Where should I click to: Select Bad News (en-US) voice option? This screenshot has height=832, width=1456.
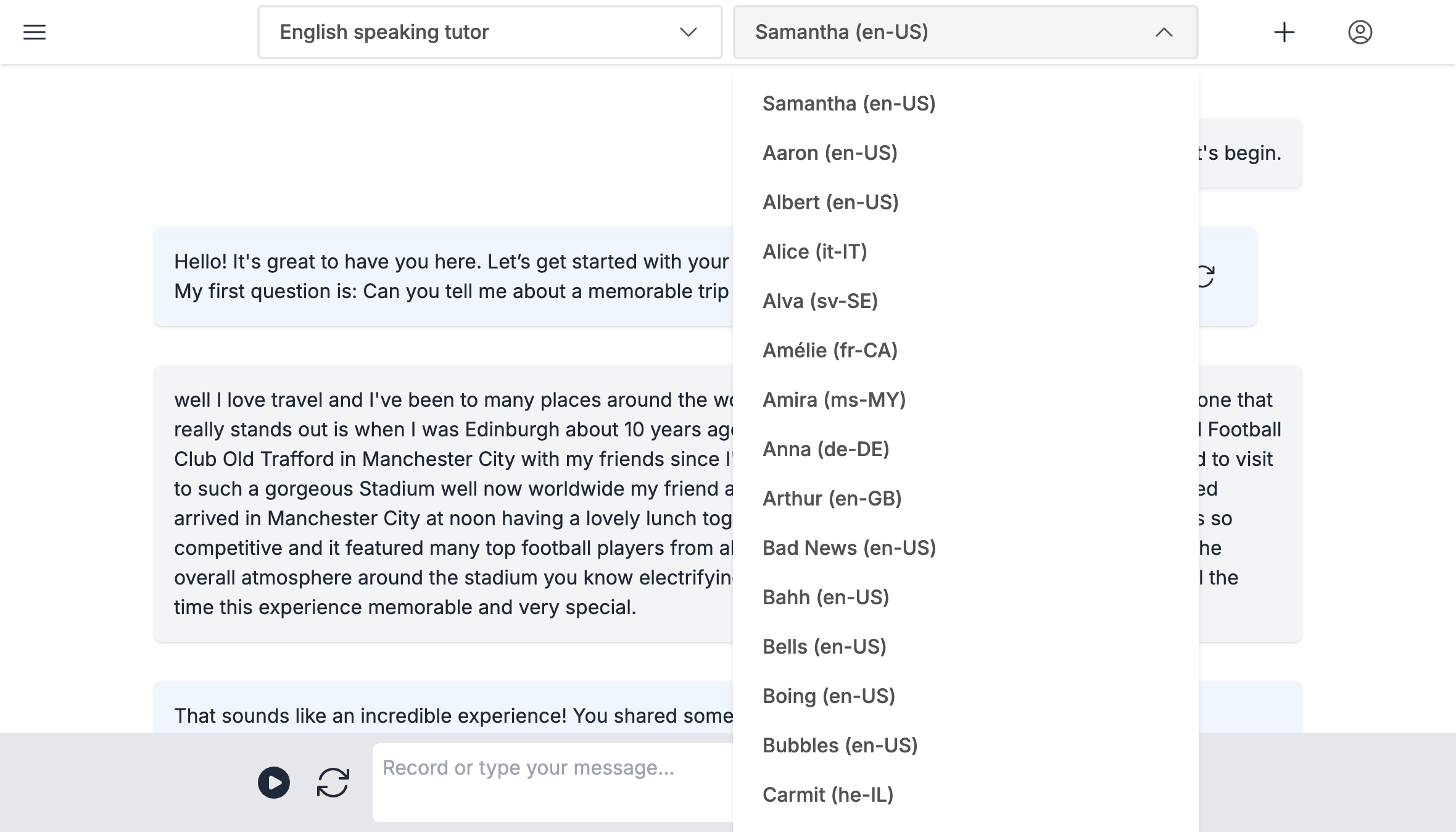pos(849,548)
